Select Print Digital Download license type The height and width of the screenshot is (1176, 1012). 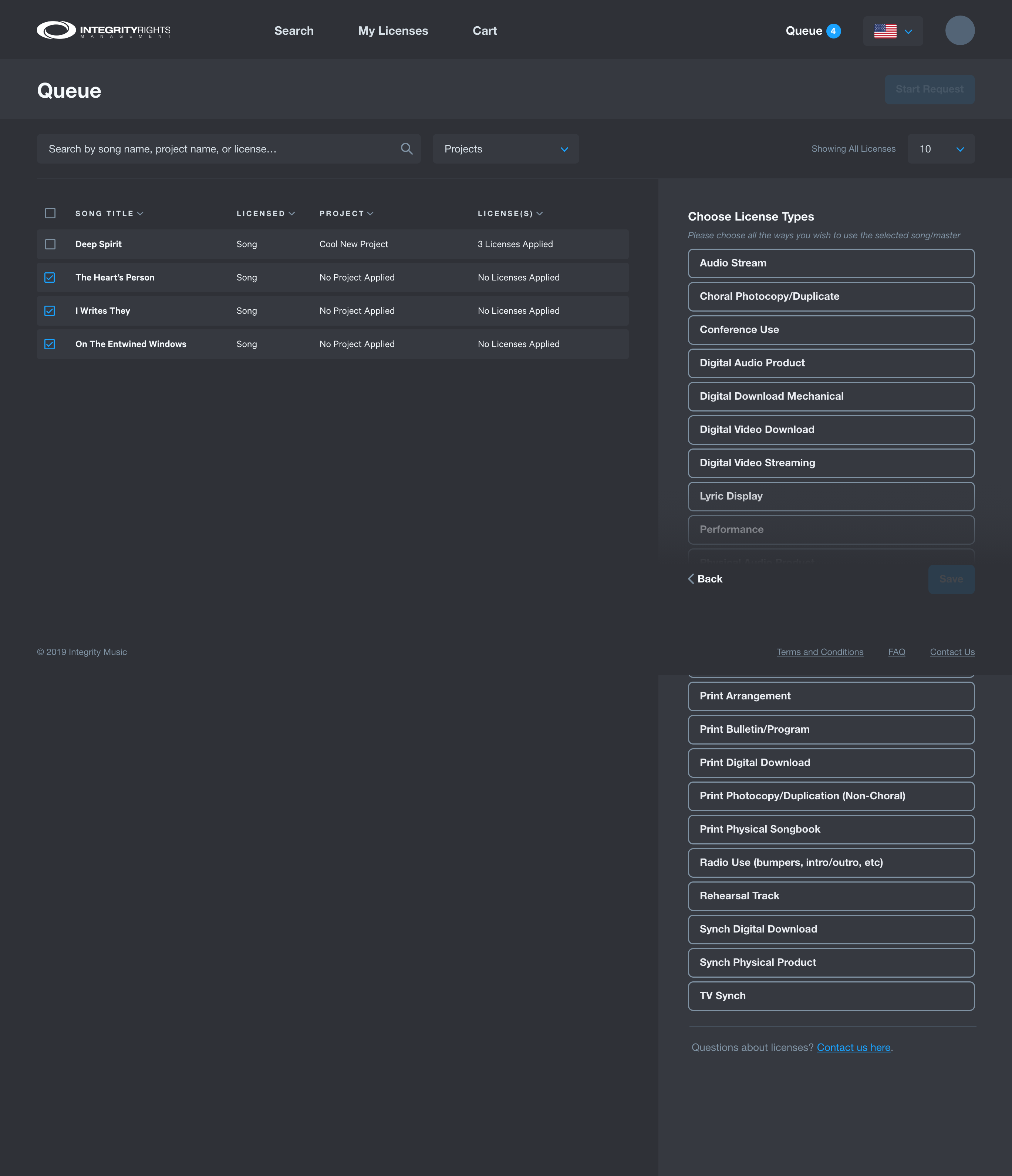tap(831, 763)
